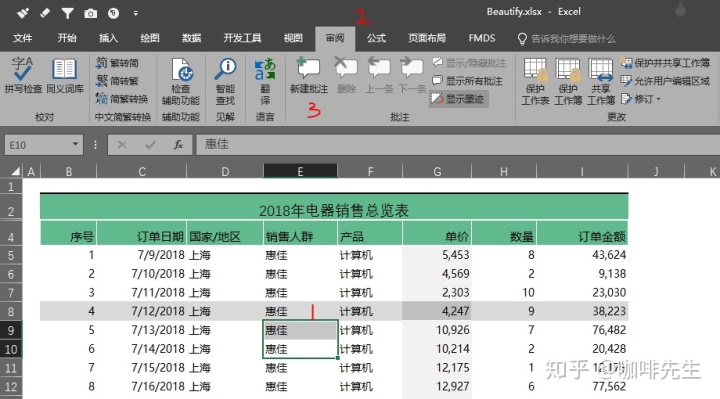Click 共享工作簿 share workbook
Screen dimensions: 720x399
click(601, 81)
